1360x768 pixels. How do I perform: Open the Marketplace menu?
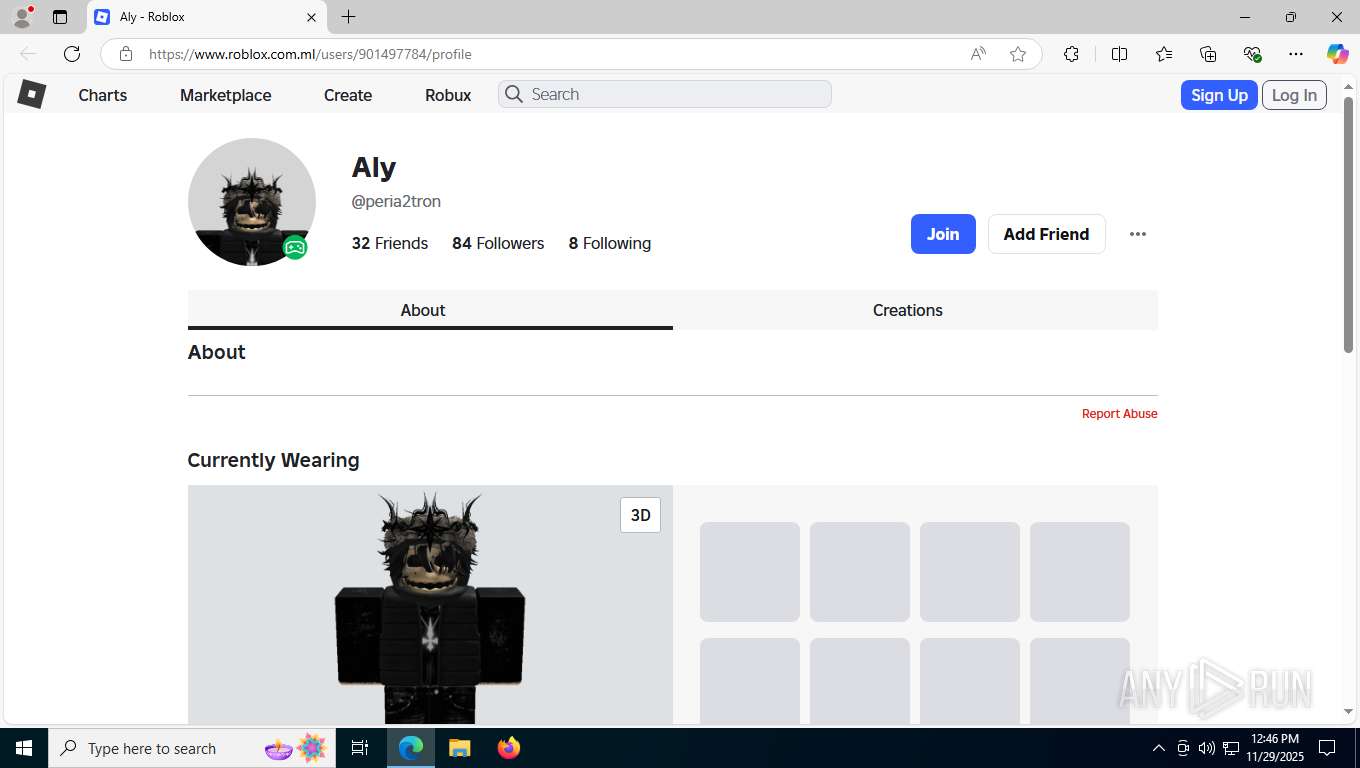(x=226, y=95)
